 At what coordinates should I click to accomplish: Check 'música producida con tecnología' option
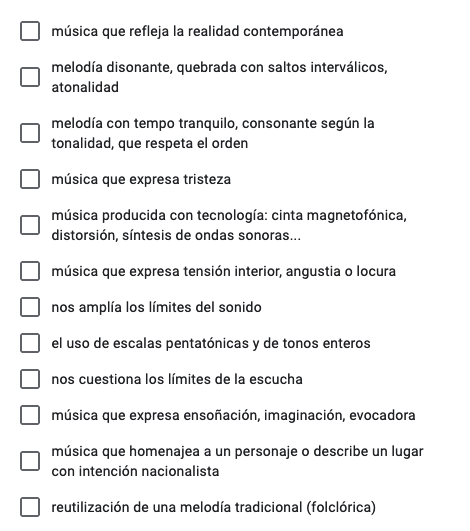30,225
